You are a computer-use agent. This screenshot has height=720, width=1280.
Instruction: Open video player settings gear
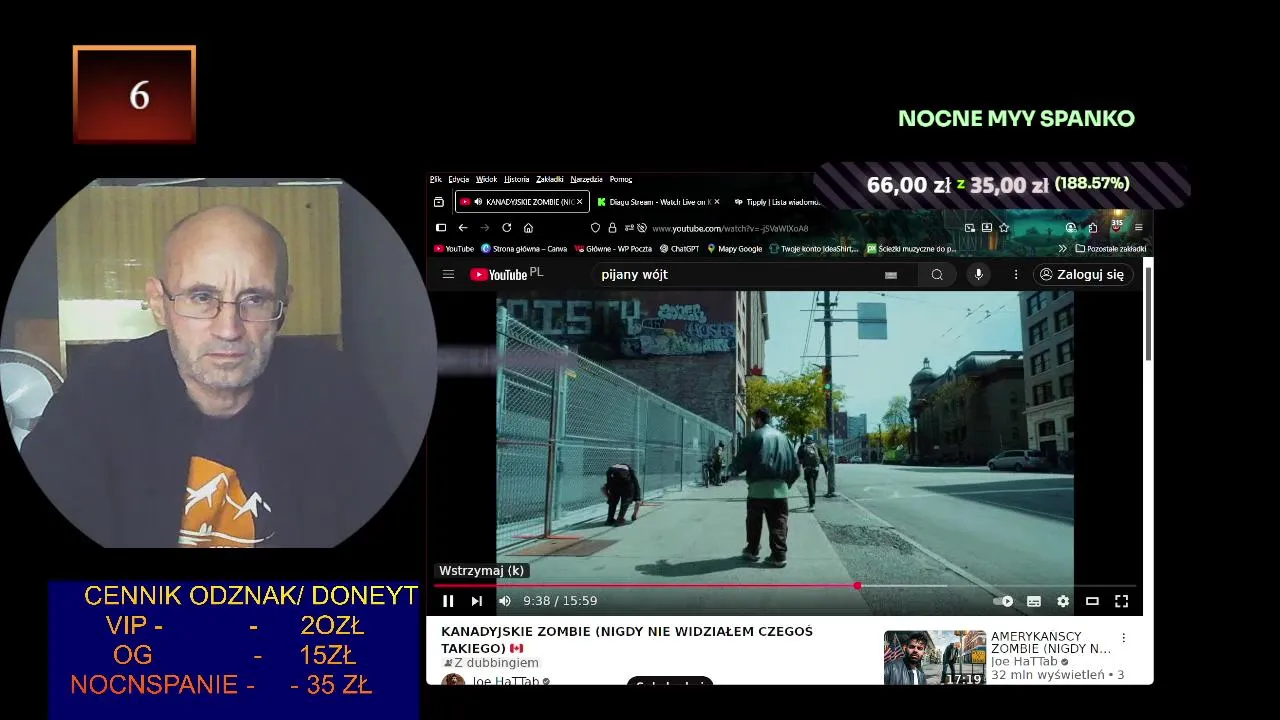pyautogui.click(x=1063, y=601)
